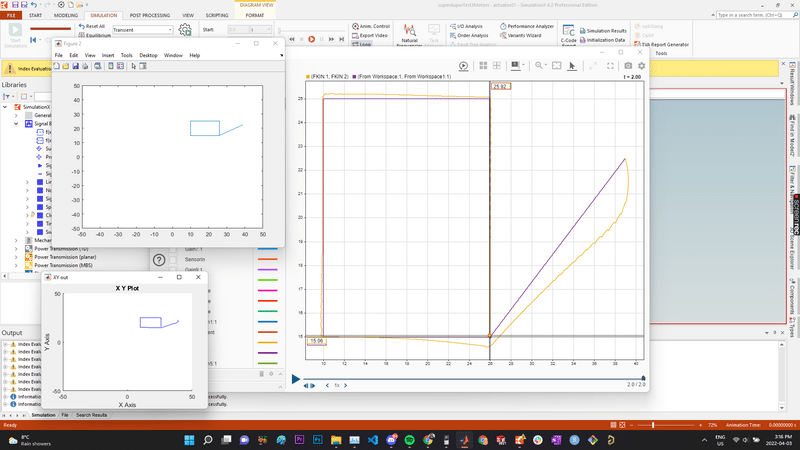Click Export Video in the ribbon

coord(370,35)
